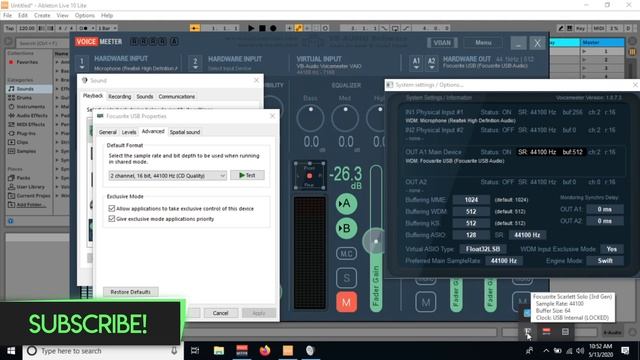Open Voicemeeter hardware input 2 device selector

click(195, 63)
